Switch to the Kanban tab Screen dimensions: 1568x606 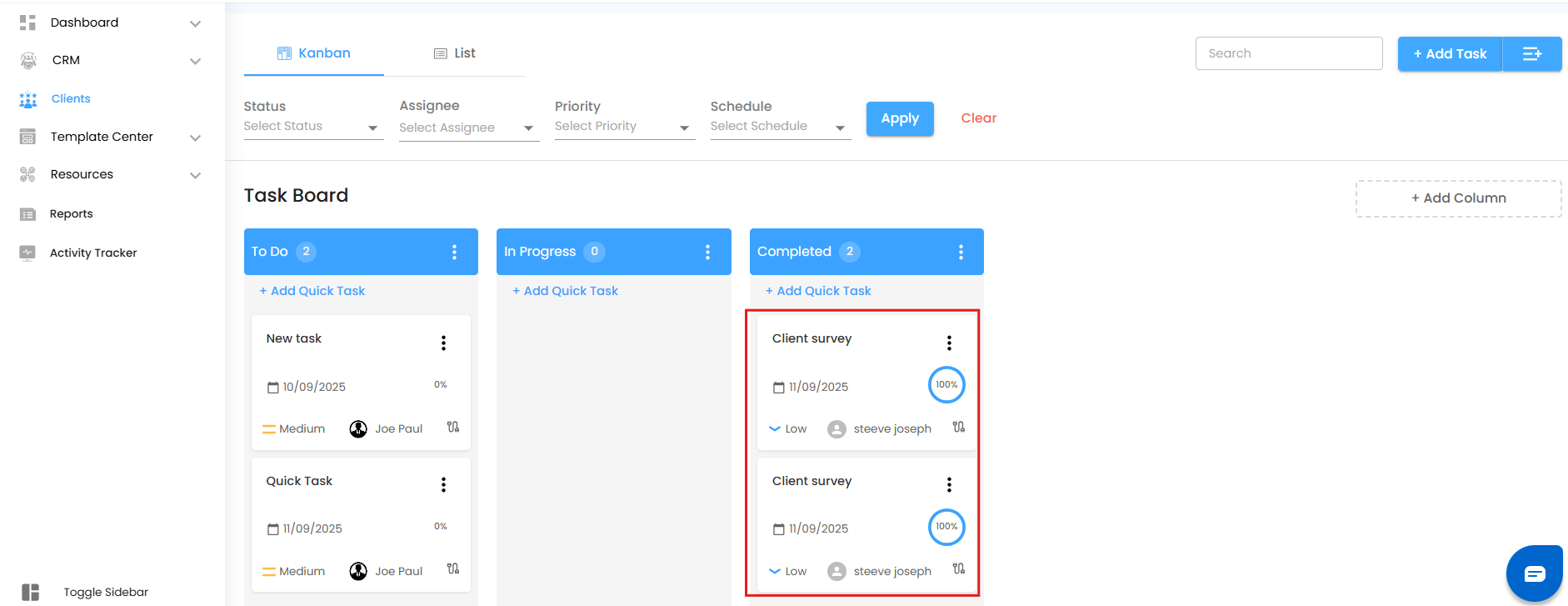pos(314,53)
